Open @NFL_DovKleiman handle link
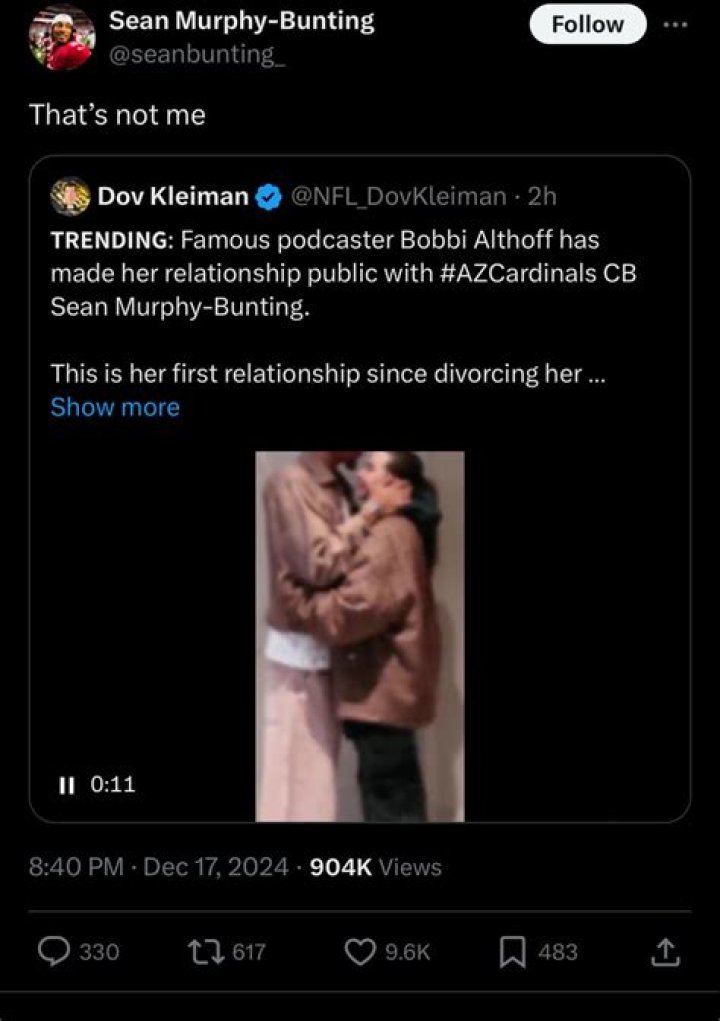The height and width of the screenshot is (1021, 720). click(x=398, y=197)
